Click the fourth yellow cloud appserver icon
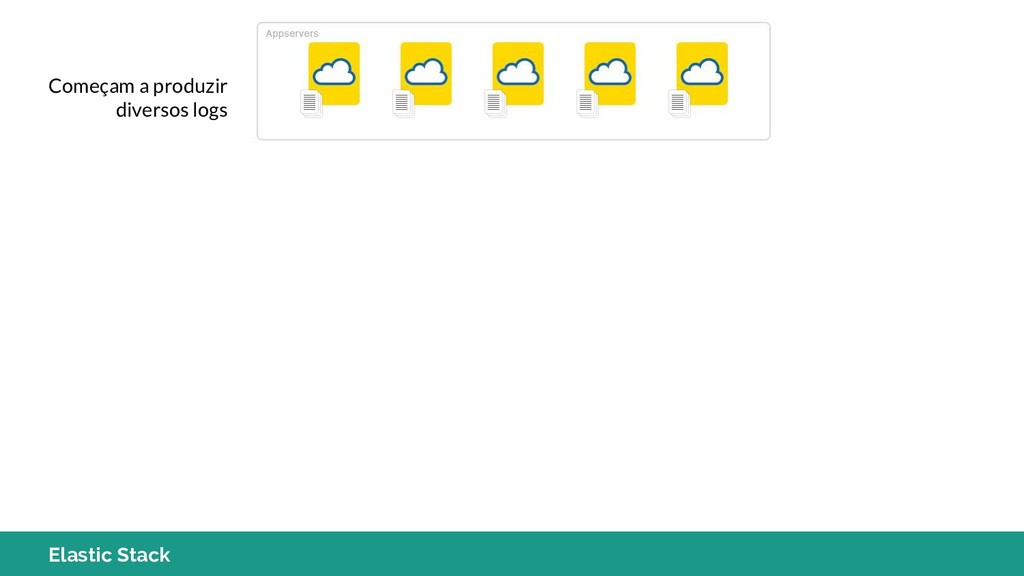 click(610, 73)
